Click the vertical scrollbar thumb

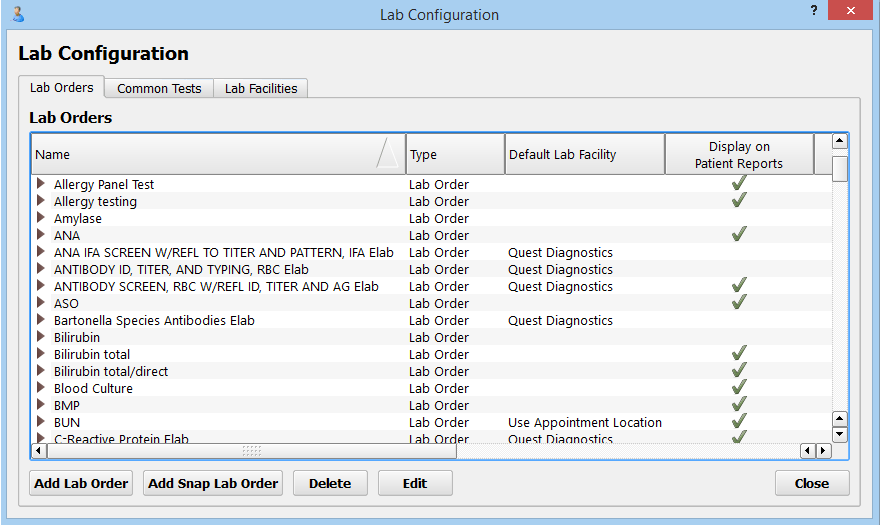840,168
